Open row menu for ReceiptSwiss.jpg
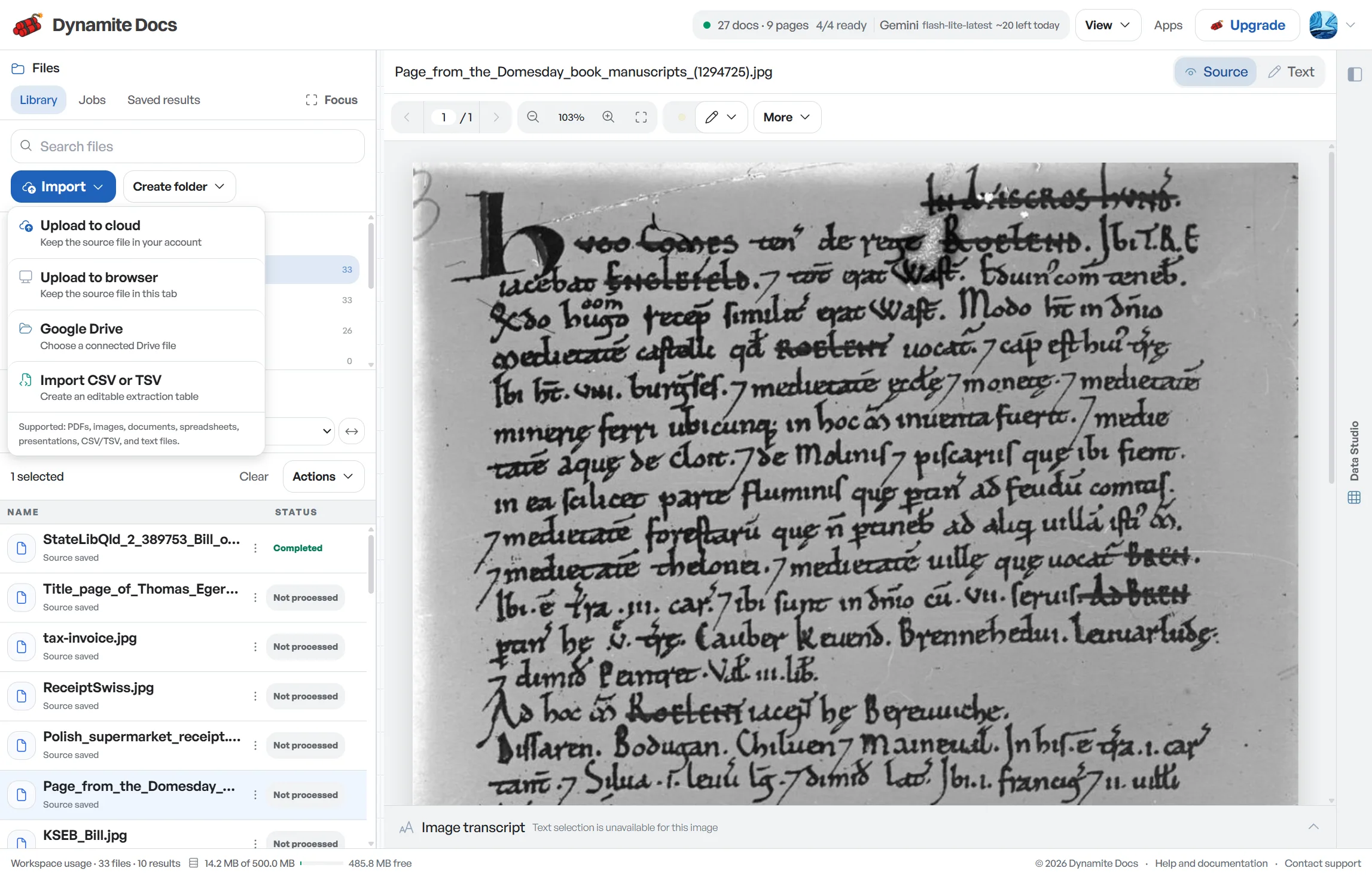 [x=255, y=696]
